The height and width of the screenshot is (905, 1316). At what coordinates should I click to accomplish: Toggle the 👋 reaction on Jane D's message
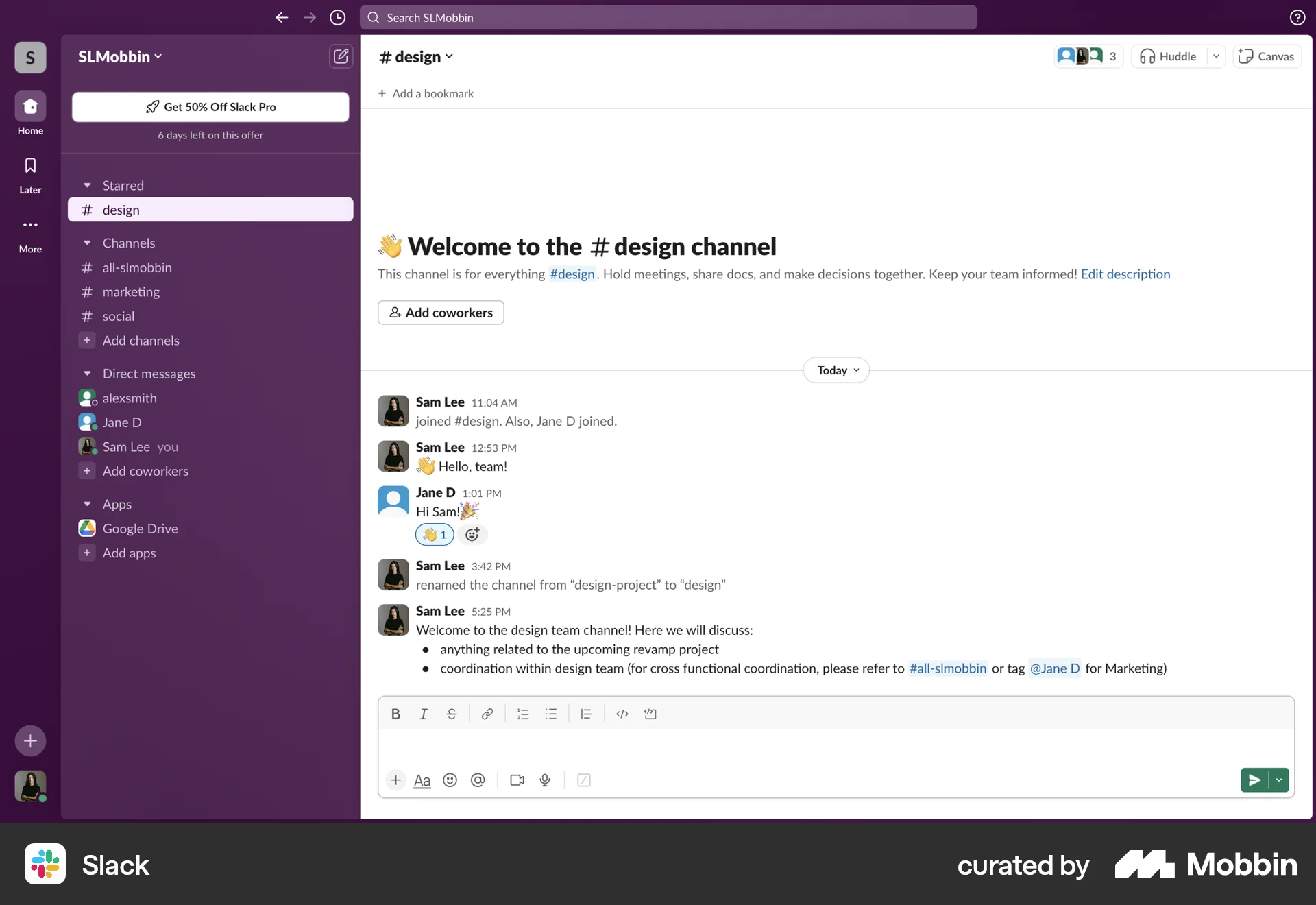click(x=434, y=534)
